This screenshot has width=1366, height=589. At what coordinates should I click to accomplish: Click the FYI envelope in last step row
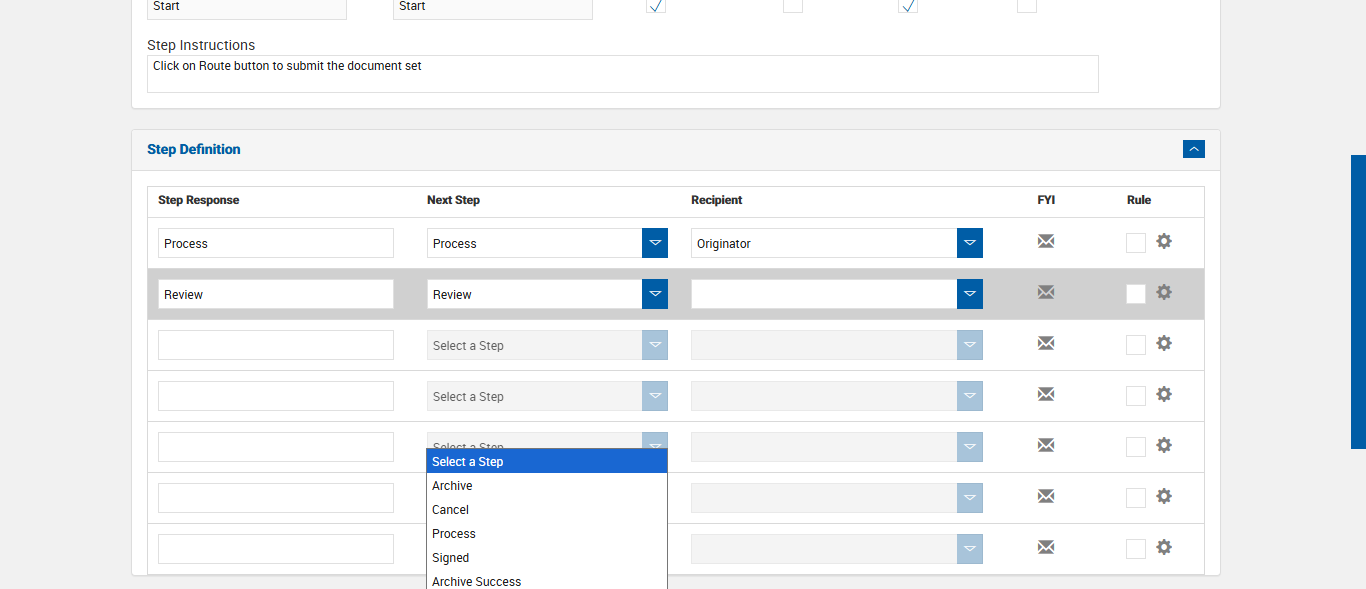(x=1046, y=547)
